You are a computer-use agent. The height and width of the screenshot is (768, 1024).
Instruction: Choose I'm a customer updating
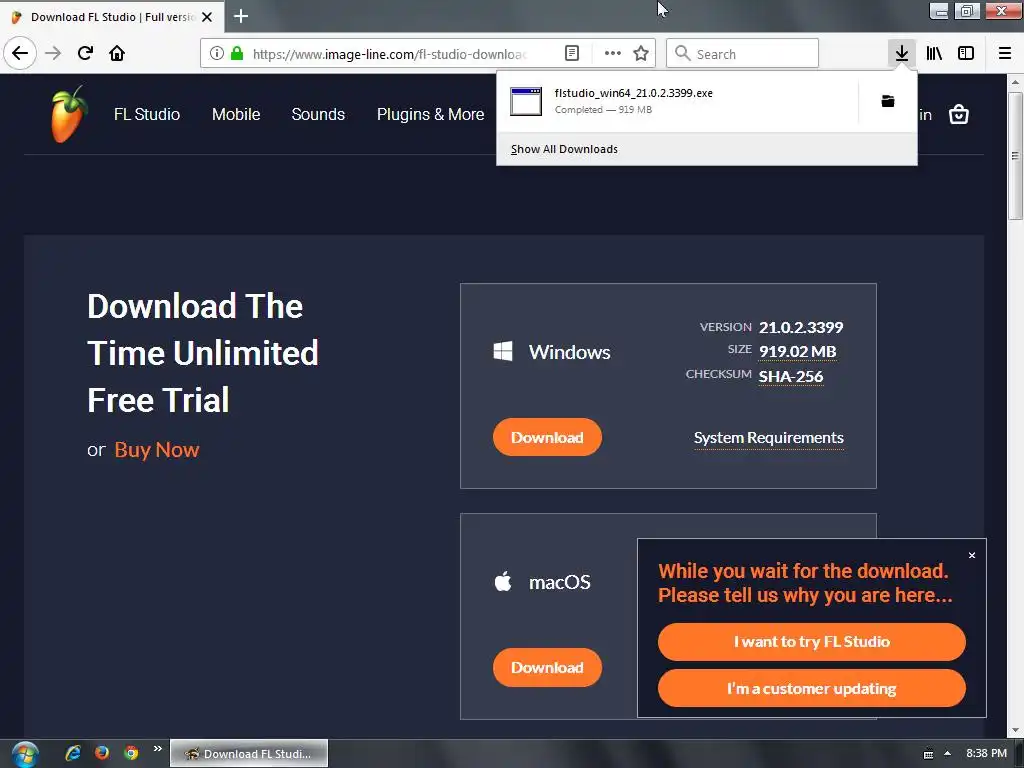click(812, 688)
